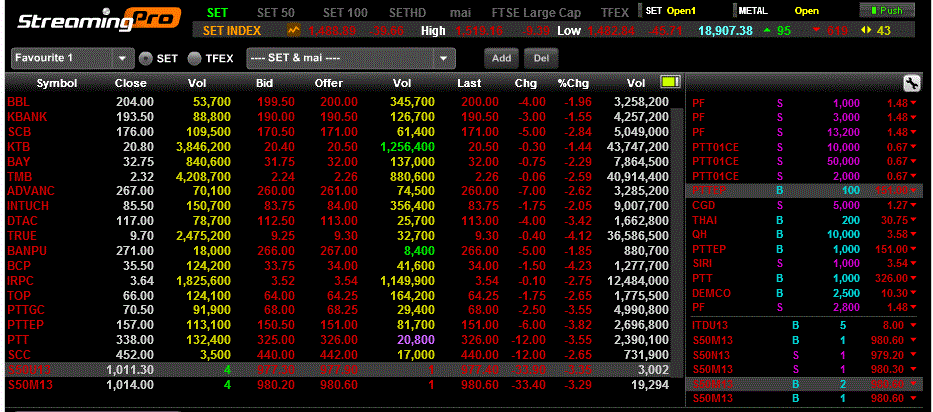Select the TFEX radio button

(x=195, y=58)
